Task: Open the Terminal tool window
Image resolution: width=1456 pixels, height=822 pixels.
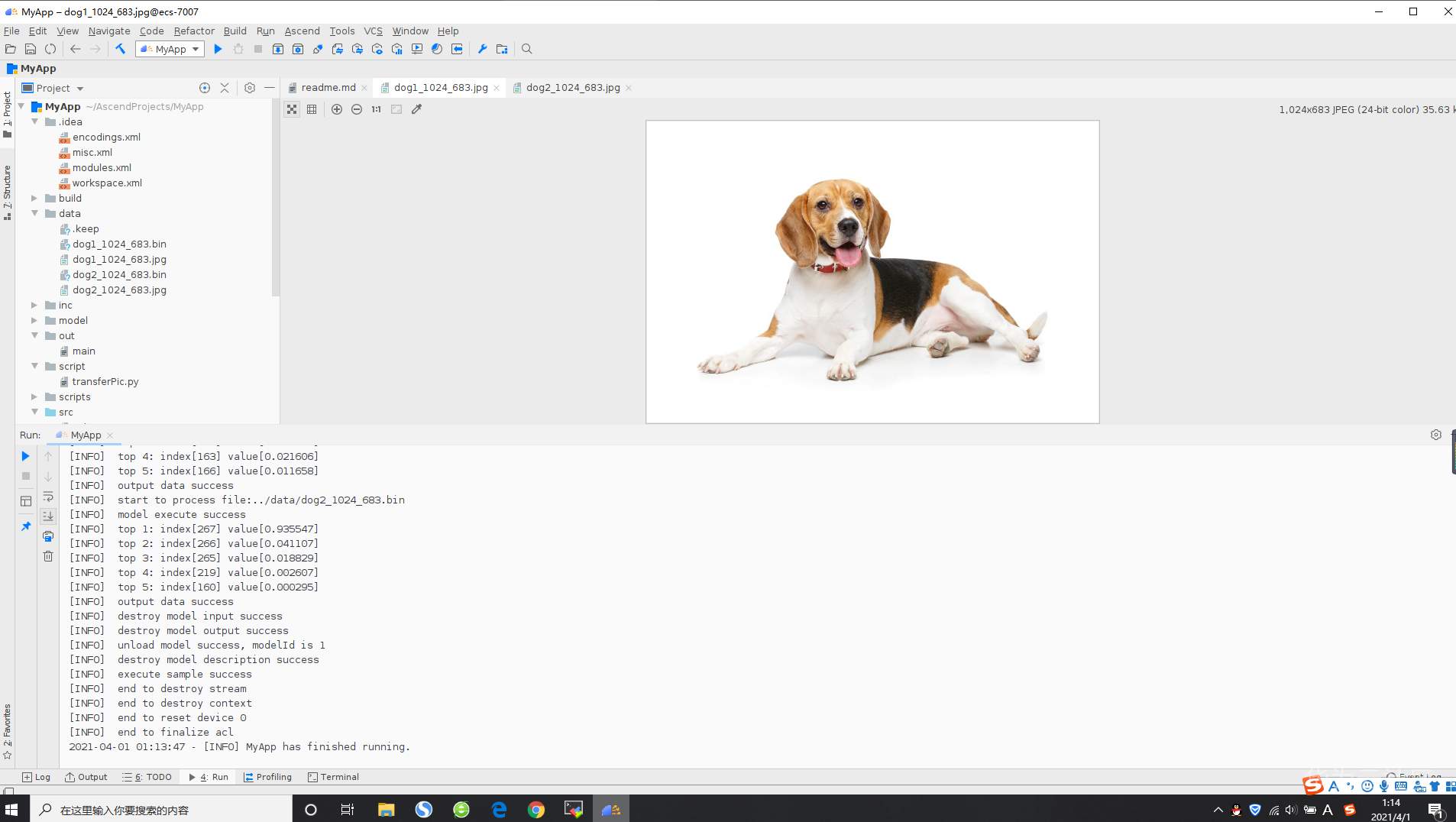Action: coord(334,777)
